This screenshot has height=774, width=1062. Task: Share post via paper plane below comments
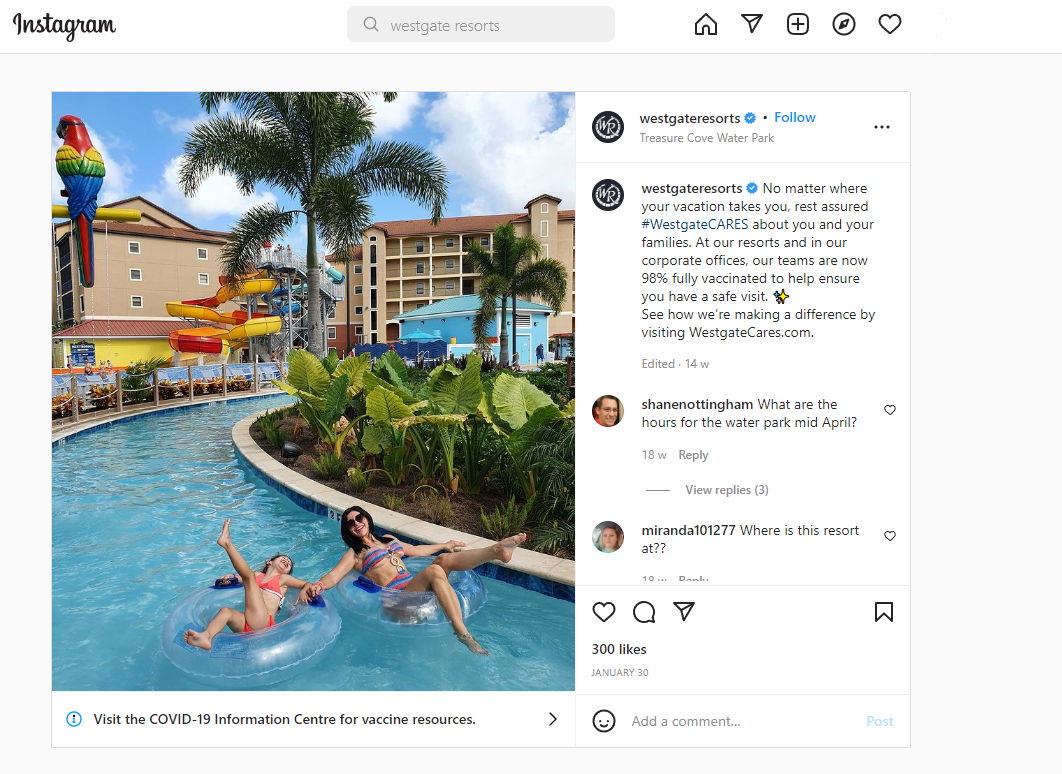[x=684, y=611]
